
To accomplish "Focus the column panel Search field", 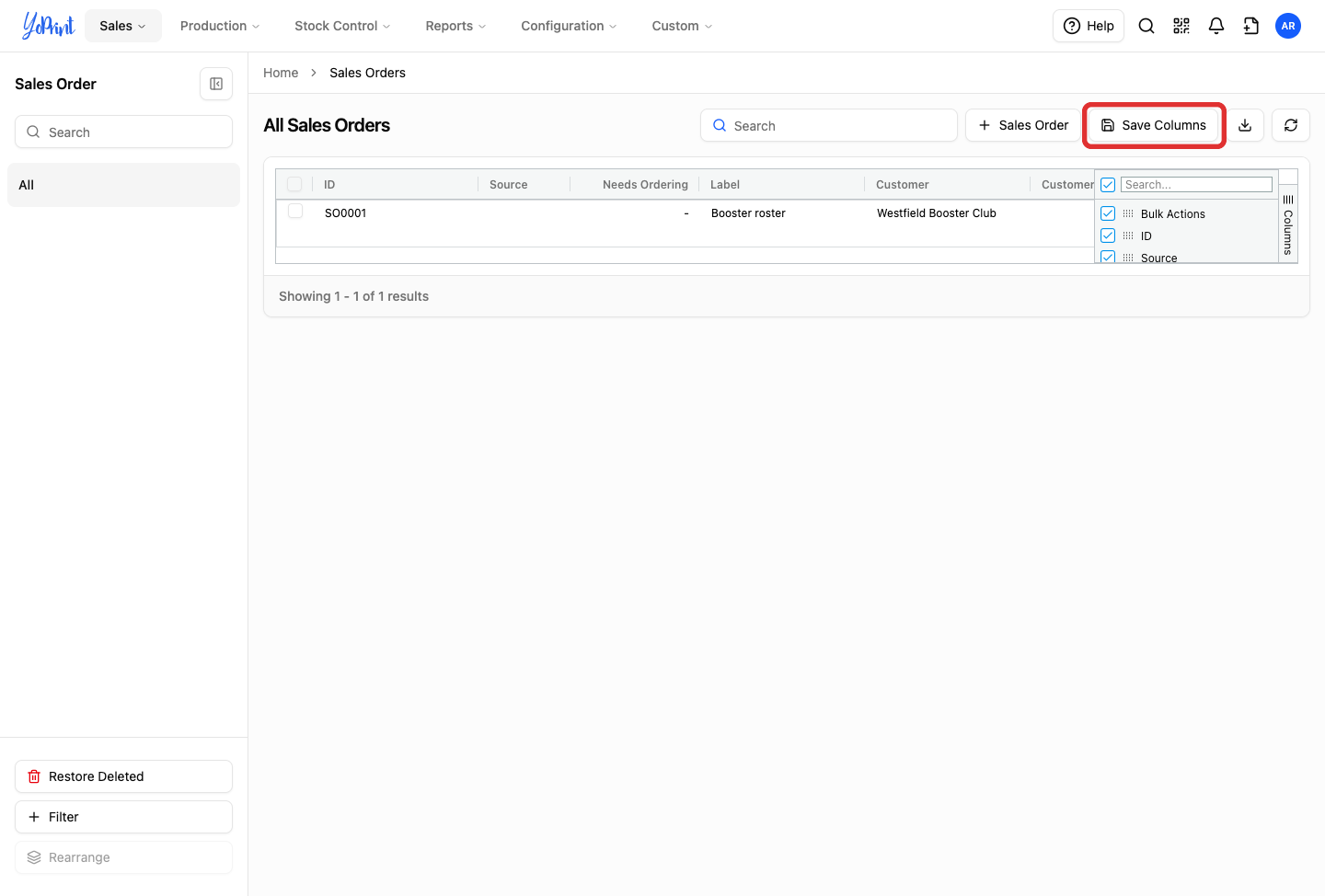I will click(x=1196, y=185).
